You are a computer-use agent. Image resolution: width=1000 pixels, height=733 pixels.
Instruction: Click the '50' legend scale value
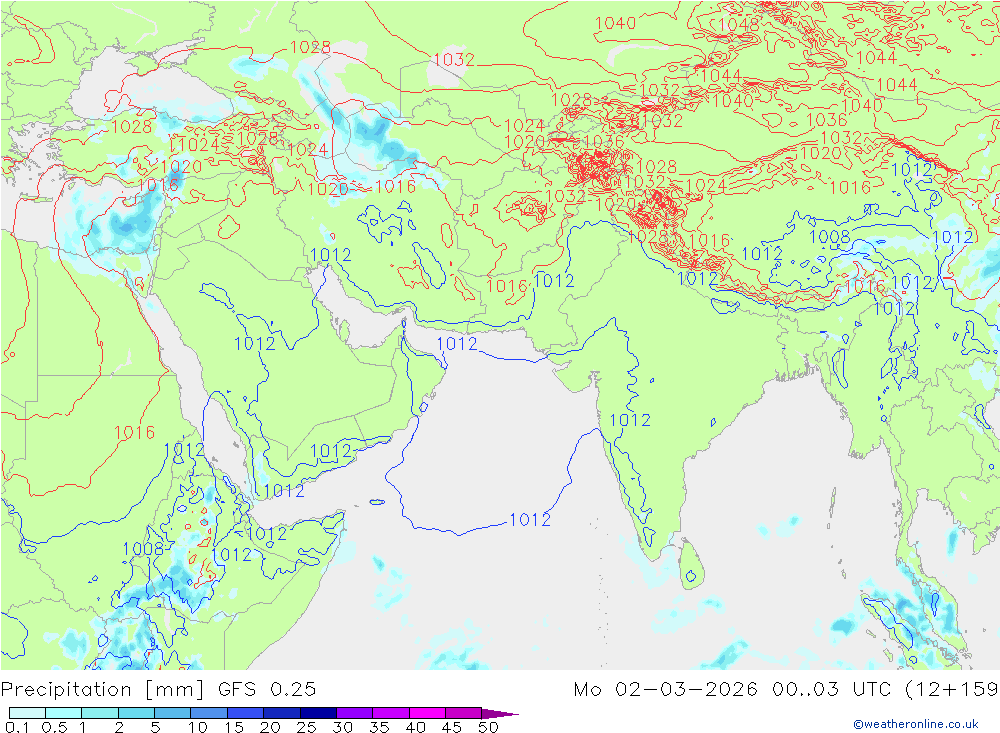tap(489, 727)
